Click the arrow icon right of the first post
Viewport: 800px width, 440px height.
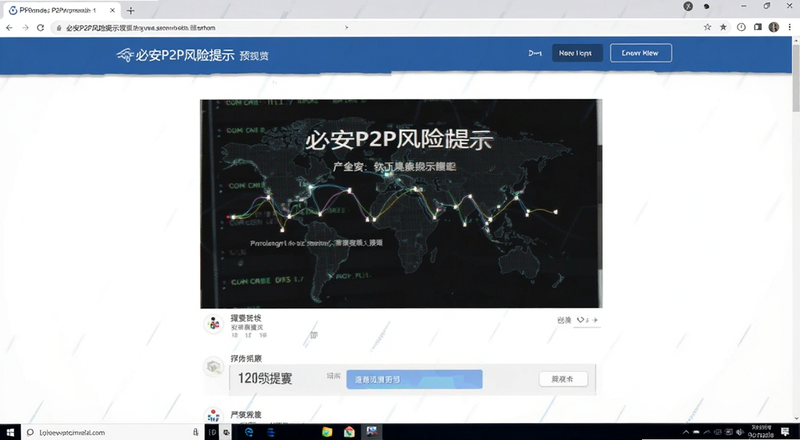point(594,320)
